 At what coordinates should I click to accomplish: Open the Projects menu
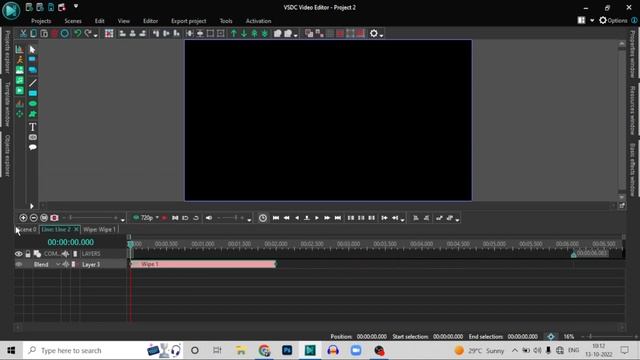click(41, 21)
